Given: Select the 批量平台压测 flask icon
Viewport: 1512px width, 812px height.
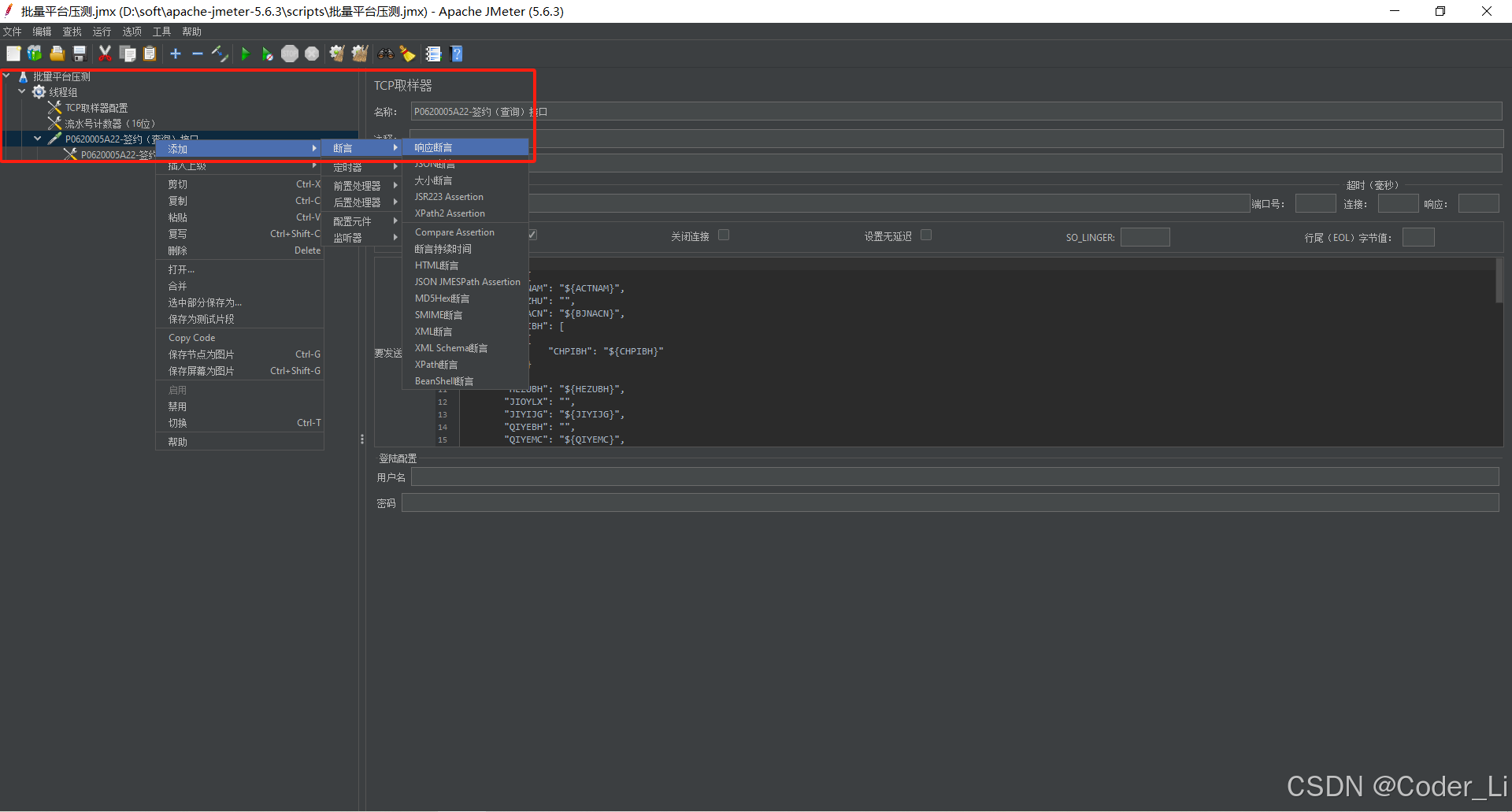Looking at the screenshot, I should point(23,76).
